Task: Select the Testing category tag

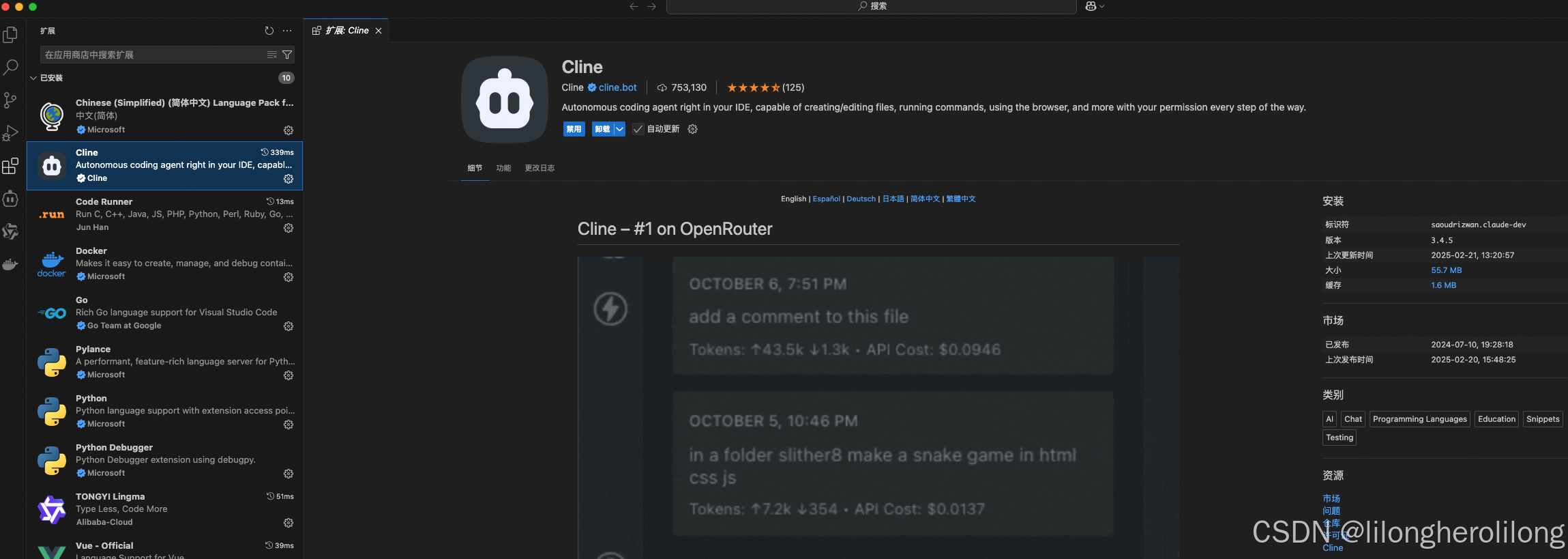Action: point(1340,438)
